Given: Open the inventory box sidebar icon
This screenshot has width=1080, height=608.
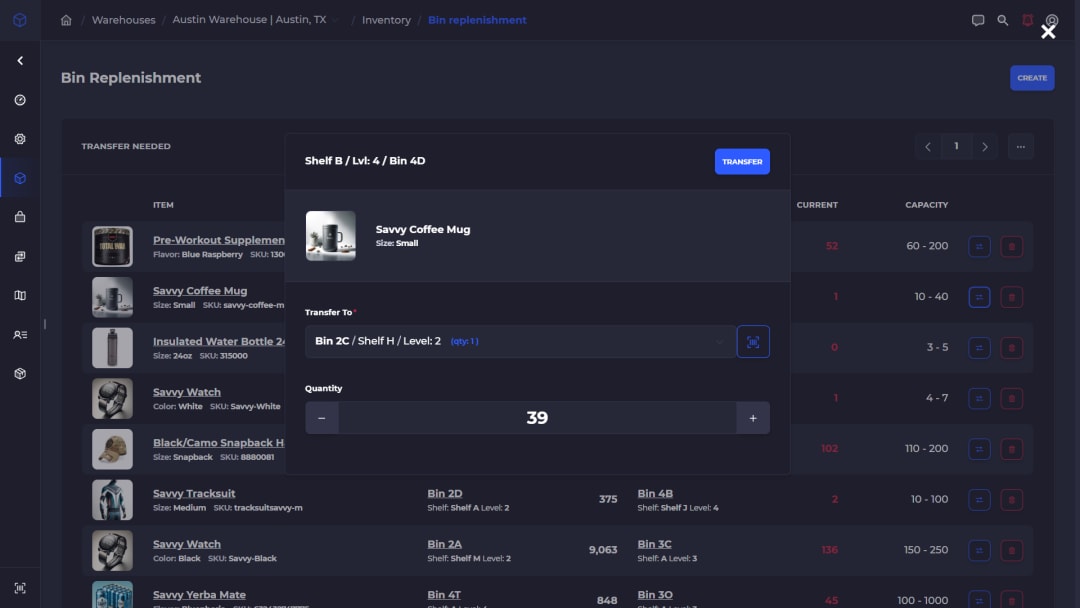Looking at the screenshot, I should coord(20,178).
